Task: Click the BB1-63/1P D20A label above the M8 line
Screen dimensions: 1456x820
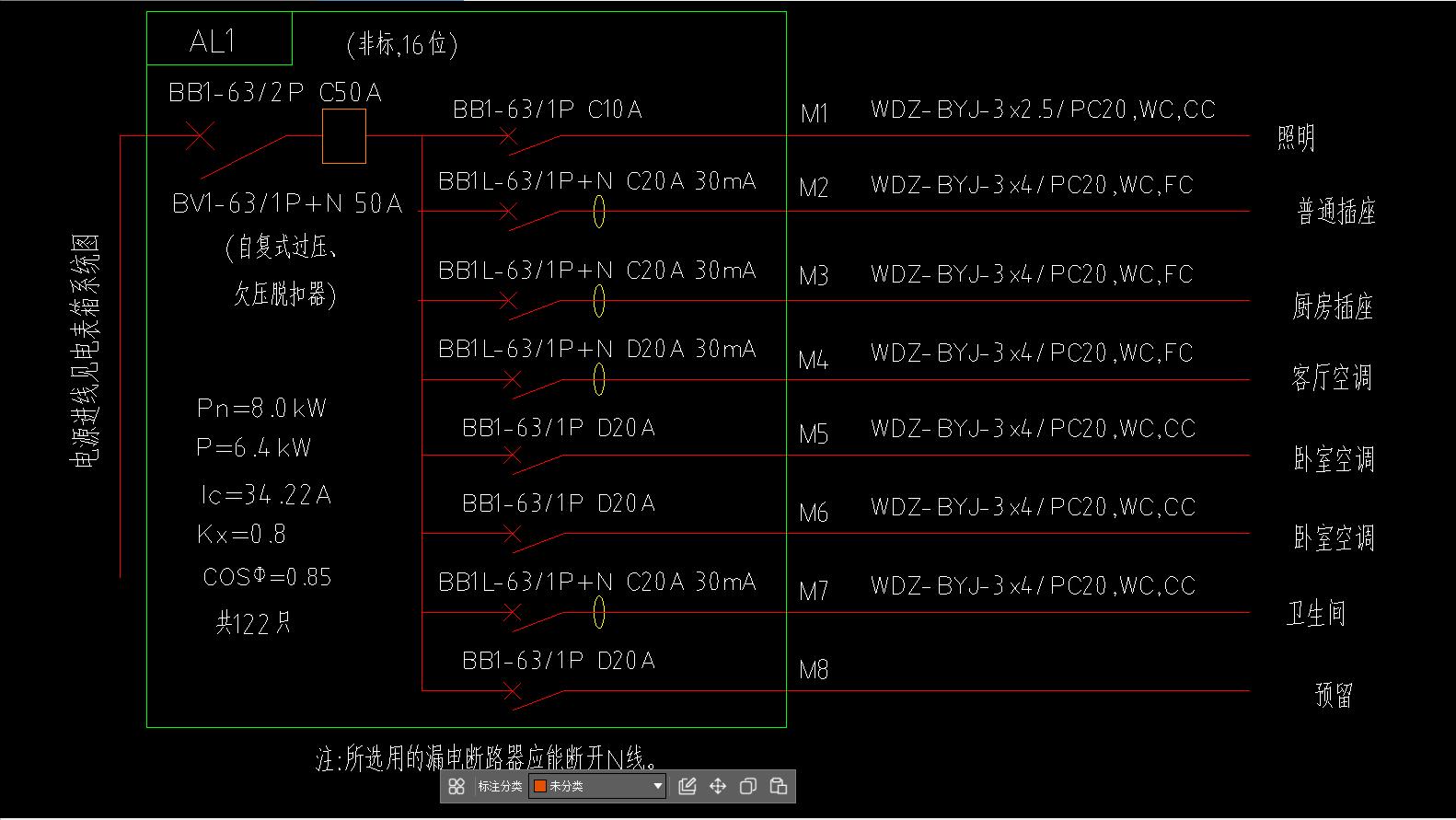Action: click(x=559, y=661)
